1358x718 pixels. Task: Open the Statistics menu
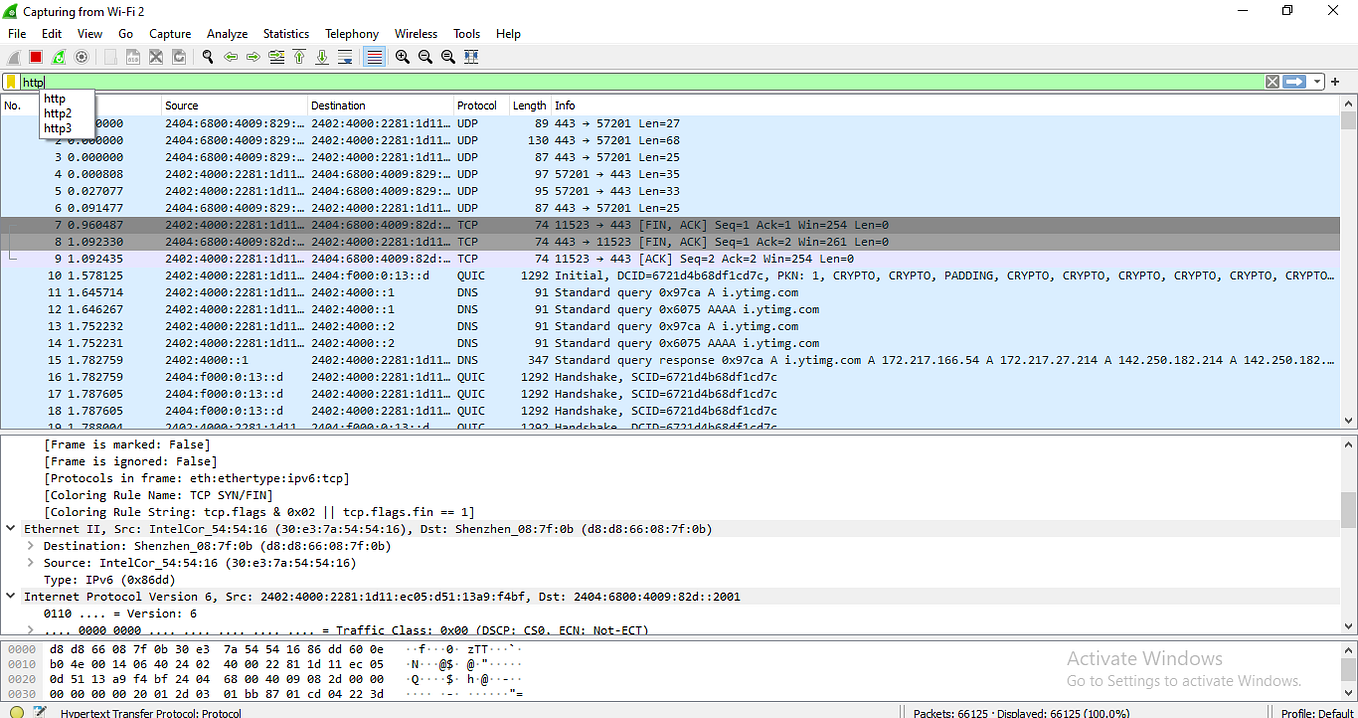pyautogui.click(x=285, y=33)
